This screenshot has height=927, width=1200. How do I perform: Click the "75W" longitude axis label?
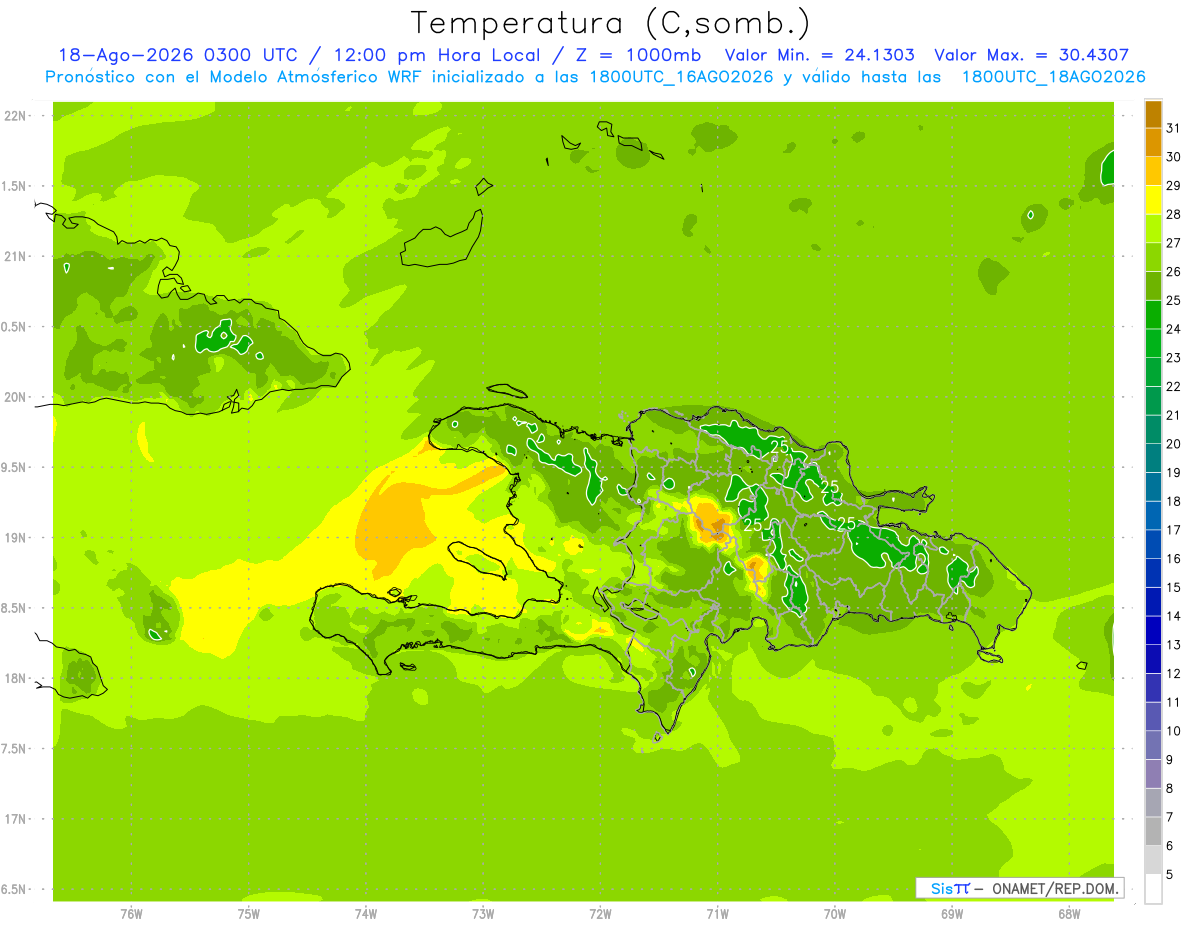tap(249, 915)
